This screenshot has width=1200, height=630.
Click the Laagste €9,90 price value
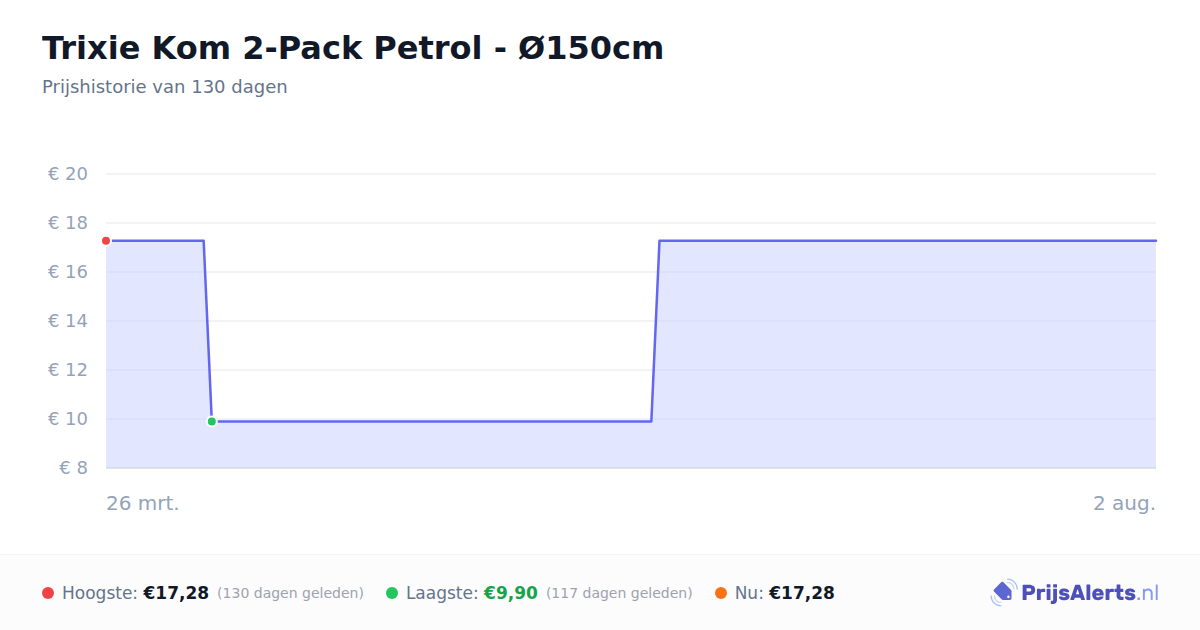click(511, 593)
